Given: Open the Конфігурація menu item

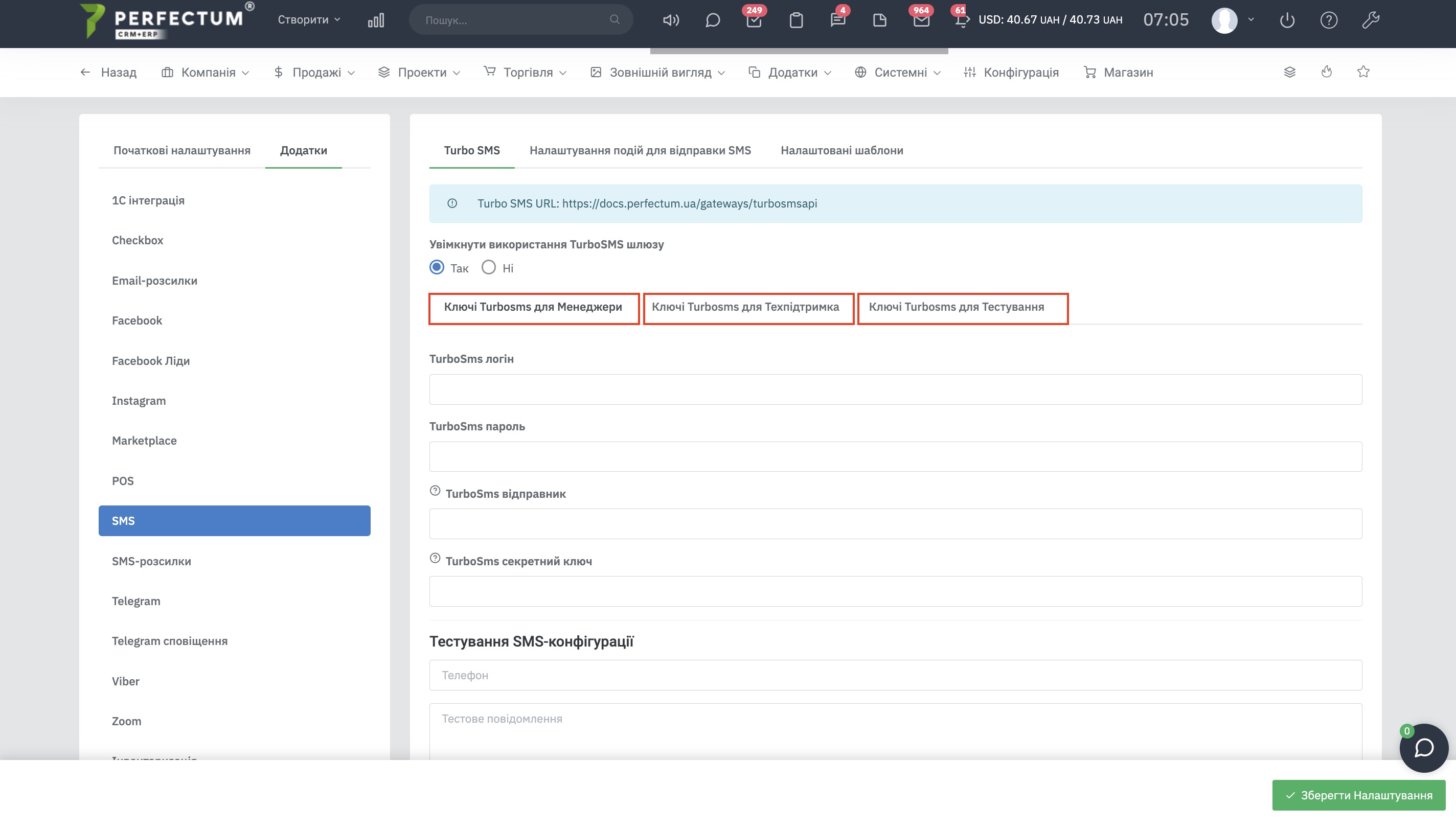Looking at the screenshot, I should (1011, 73).
